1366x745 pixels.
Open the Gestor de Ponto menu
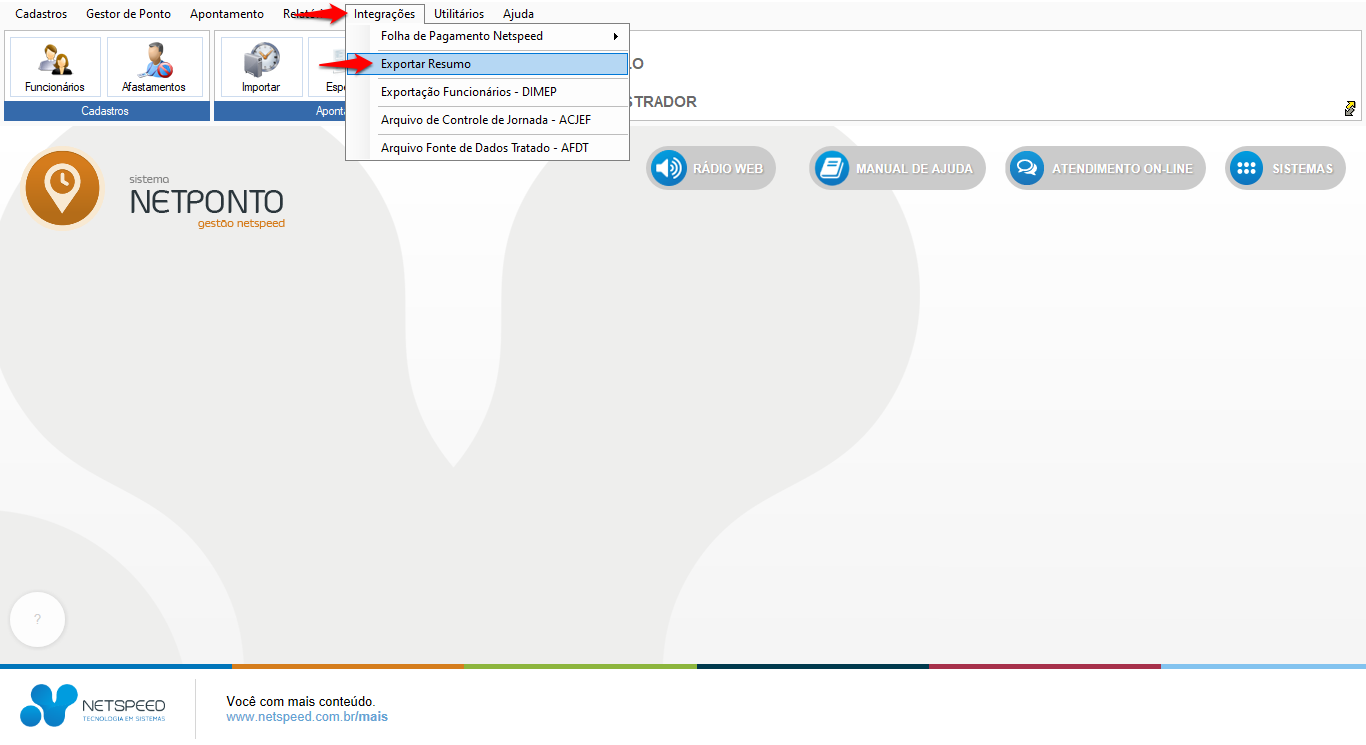coord(128,14)
